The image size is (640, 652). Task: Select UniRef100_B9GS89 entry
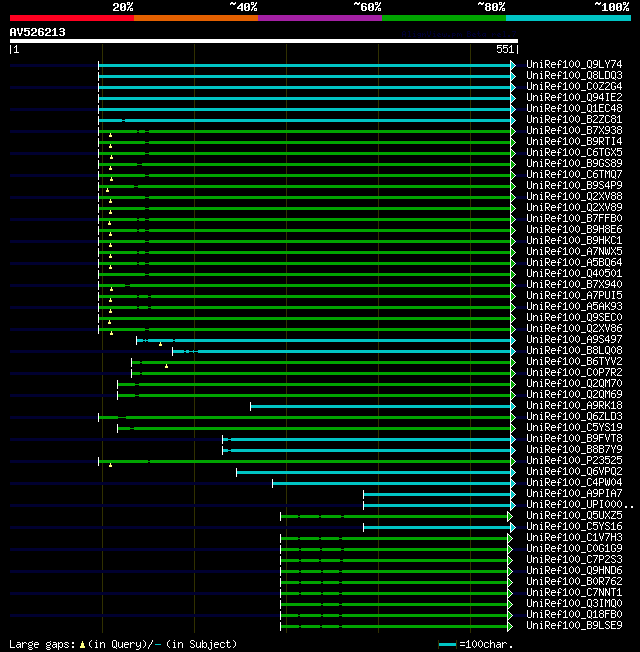pyautogui.click(x=574, y=163)
